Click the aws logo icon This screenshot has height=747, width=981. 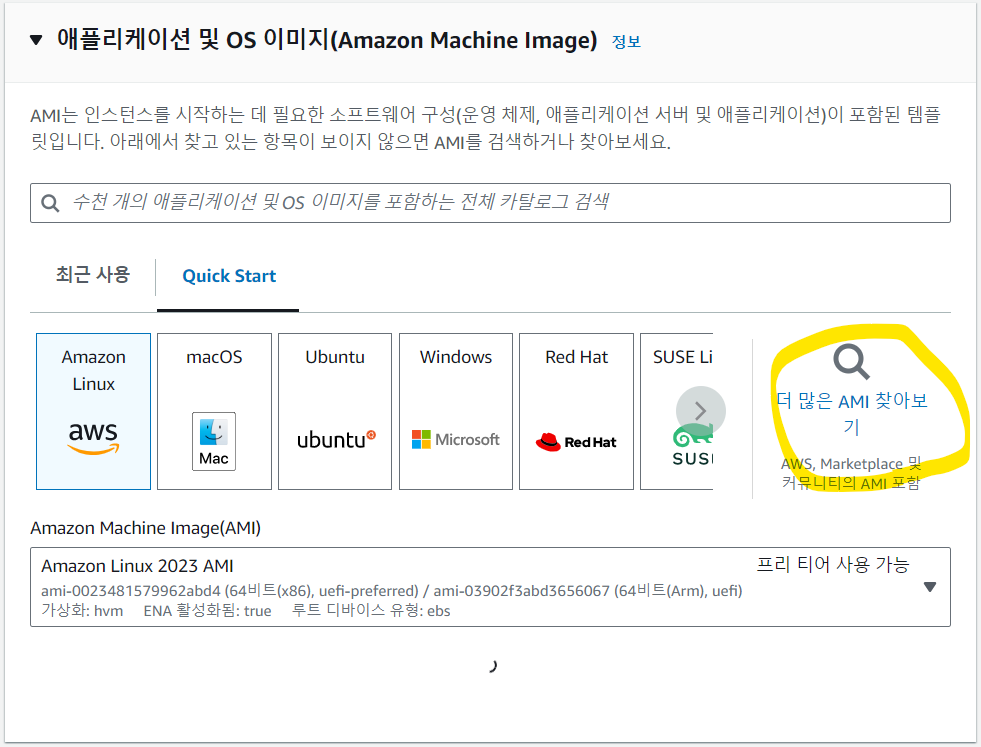(x=93, y=437)
